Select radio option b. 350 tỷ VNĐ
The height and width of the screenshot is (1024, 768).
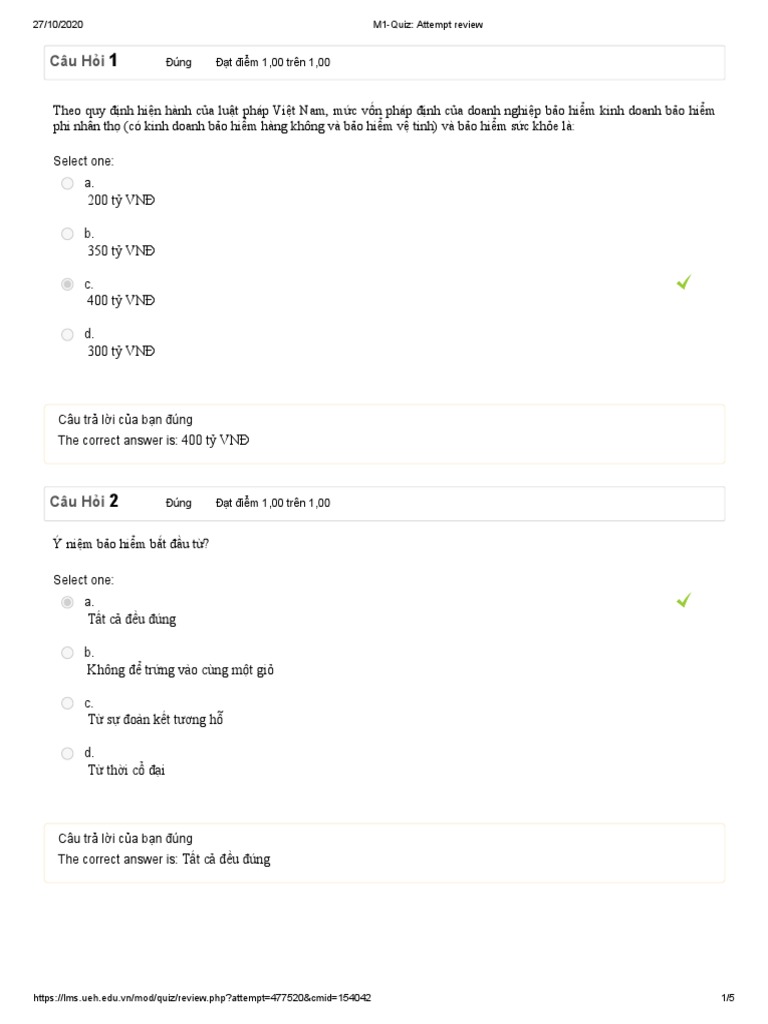tap(67, 234)
